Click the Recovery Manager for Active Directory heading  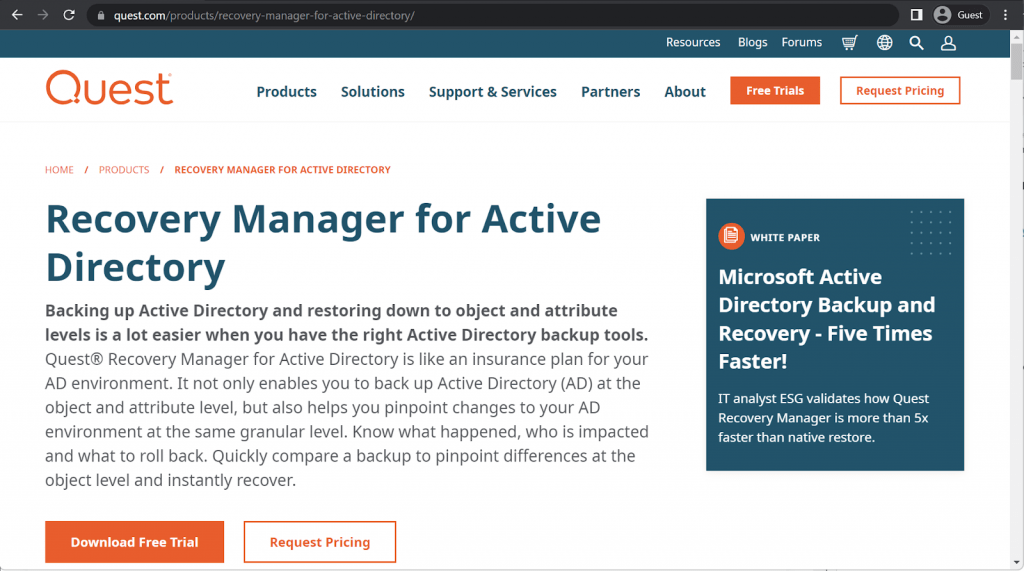tap(323, 243)
